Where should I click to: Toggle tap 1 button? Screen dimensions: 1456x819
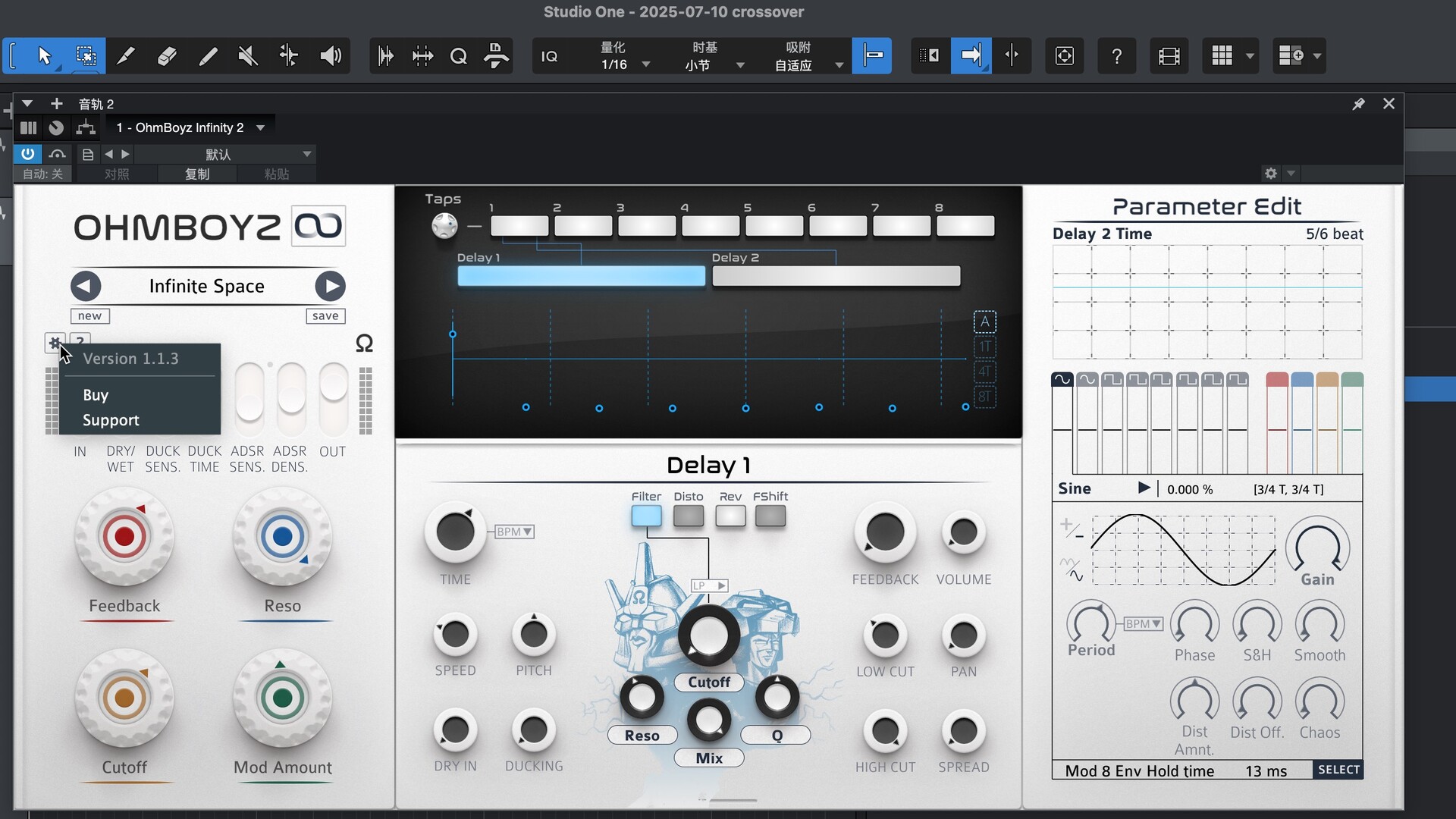click(519, 226)
